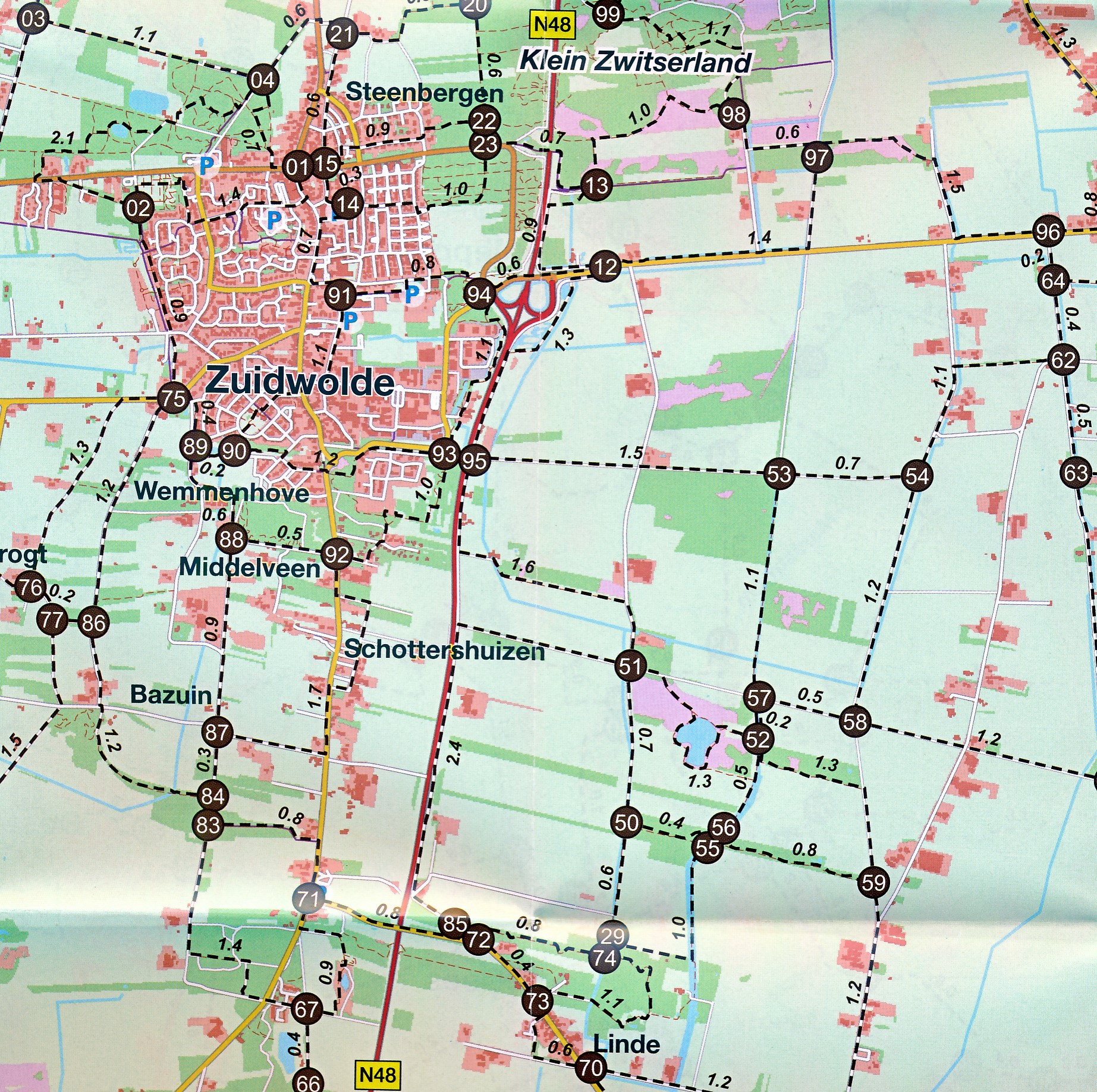Select junction node 53 on the map
Image resolution: width=1097 pixels, height=1092 pixels.
(x=779, y=474)
